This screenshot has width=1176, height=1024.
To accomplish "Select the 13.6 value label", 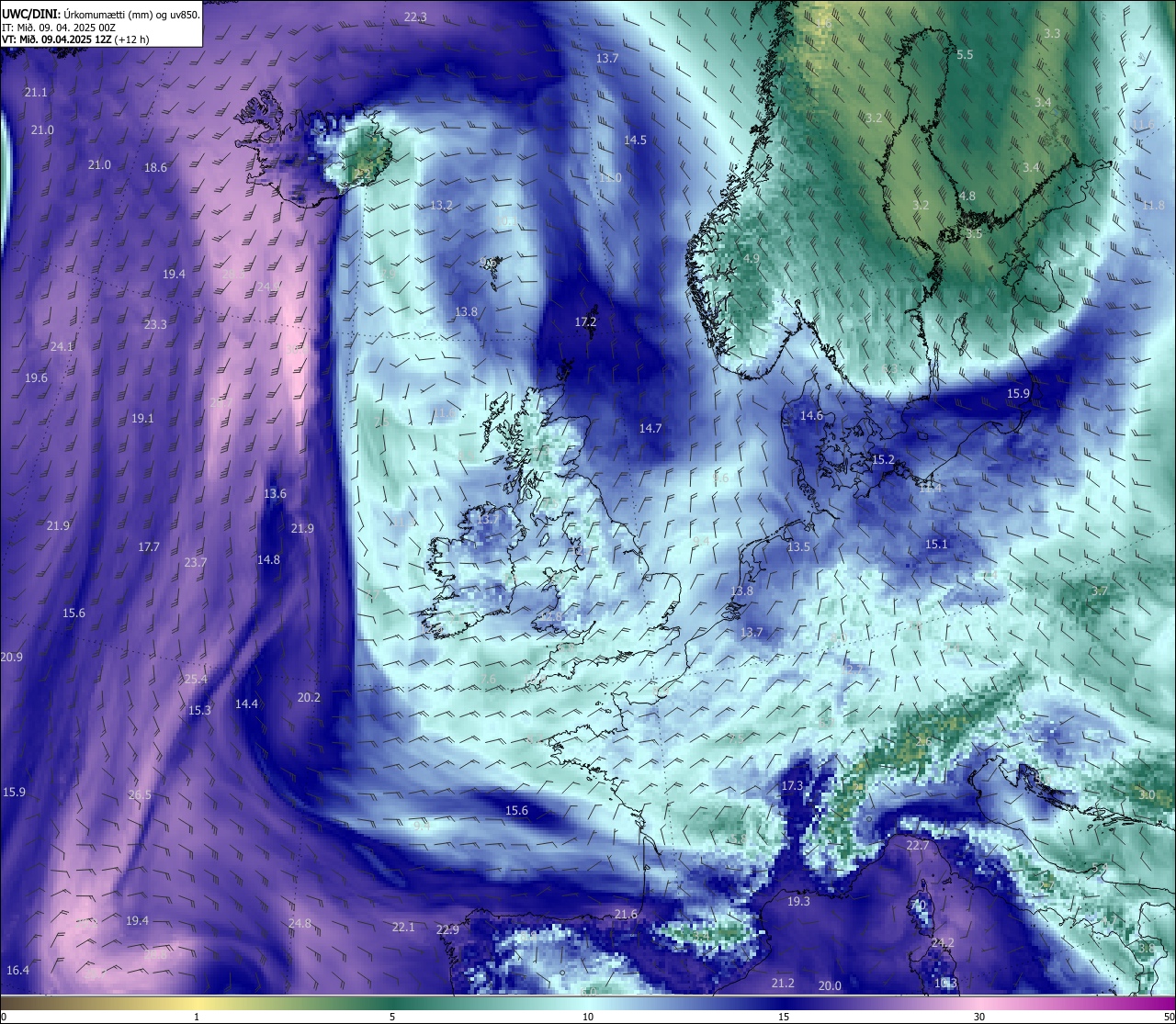I will pyautogui.click(x=275, y=494).
